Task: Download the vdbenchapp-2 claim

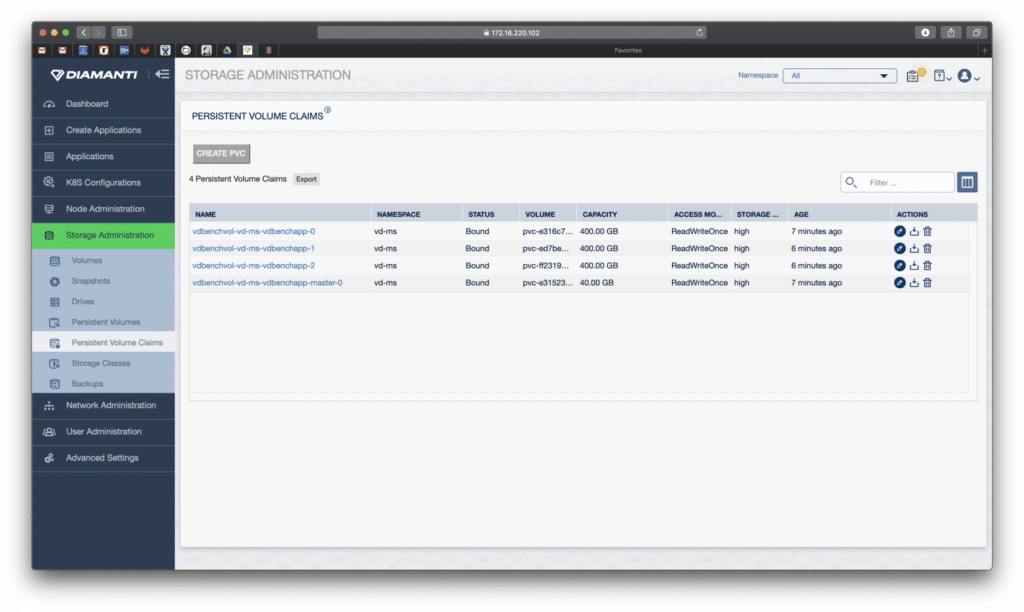Action: pos(914,266)
